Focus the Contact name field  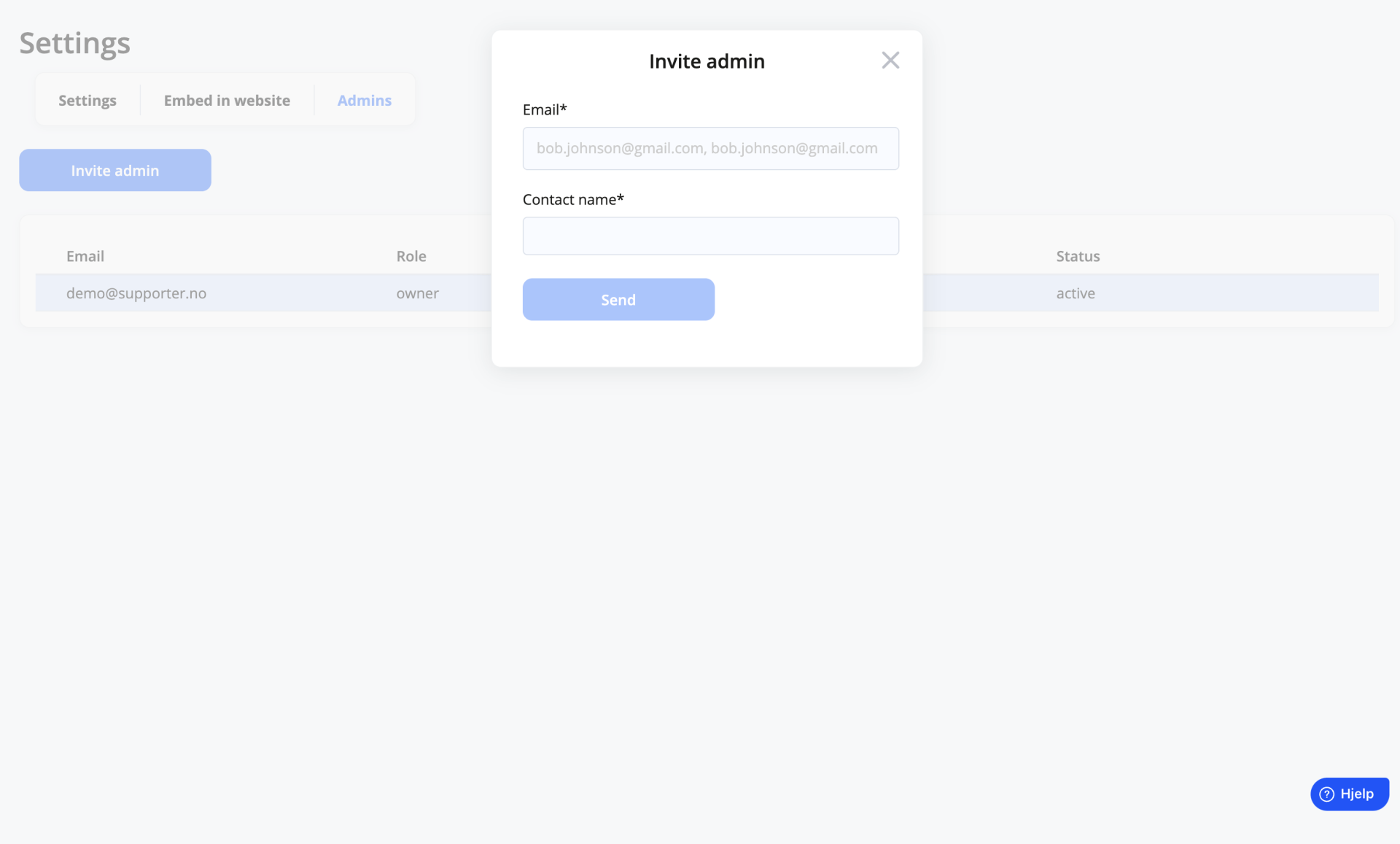tap(710, 236)
